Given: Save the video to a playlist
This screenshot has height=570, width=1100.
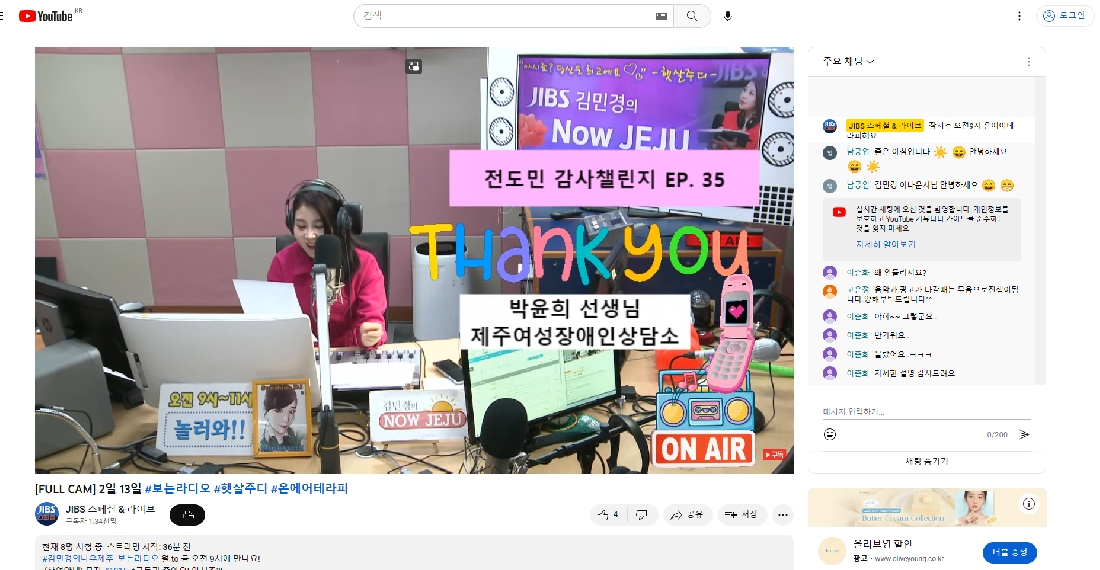Looking at the screenshot, I should tap(742, 515).
